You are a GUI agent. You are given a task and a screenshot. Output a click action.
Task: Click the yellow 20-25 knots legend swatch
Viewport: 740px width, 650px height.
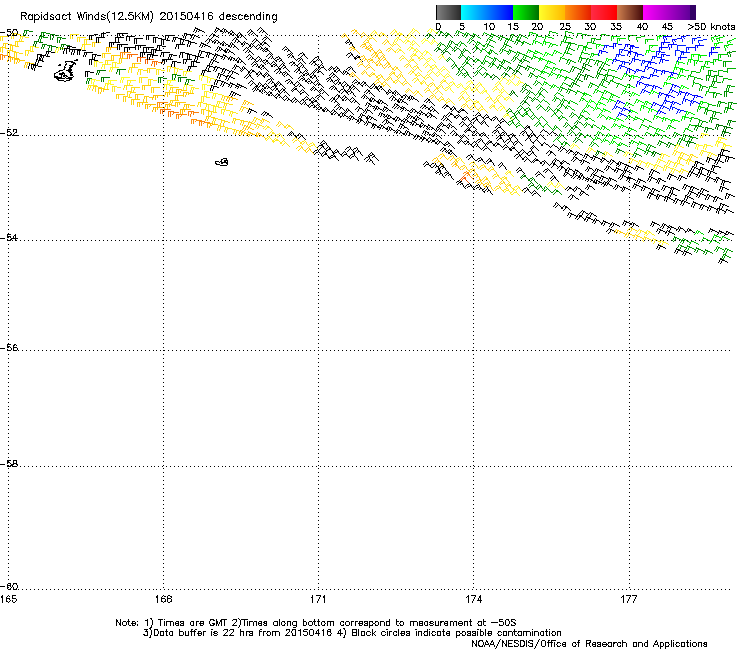click(552, 12)
